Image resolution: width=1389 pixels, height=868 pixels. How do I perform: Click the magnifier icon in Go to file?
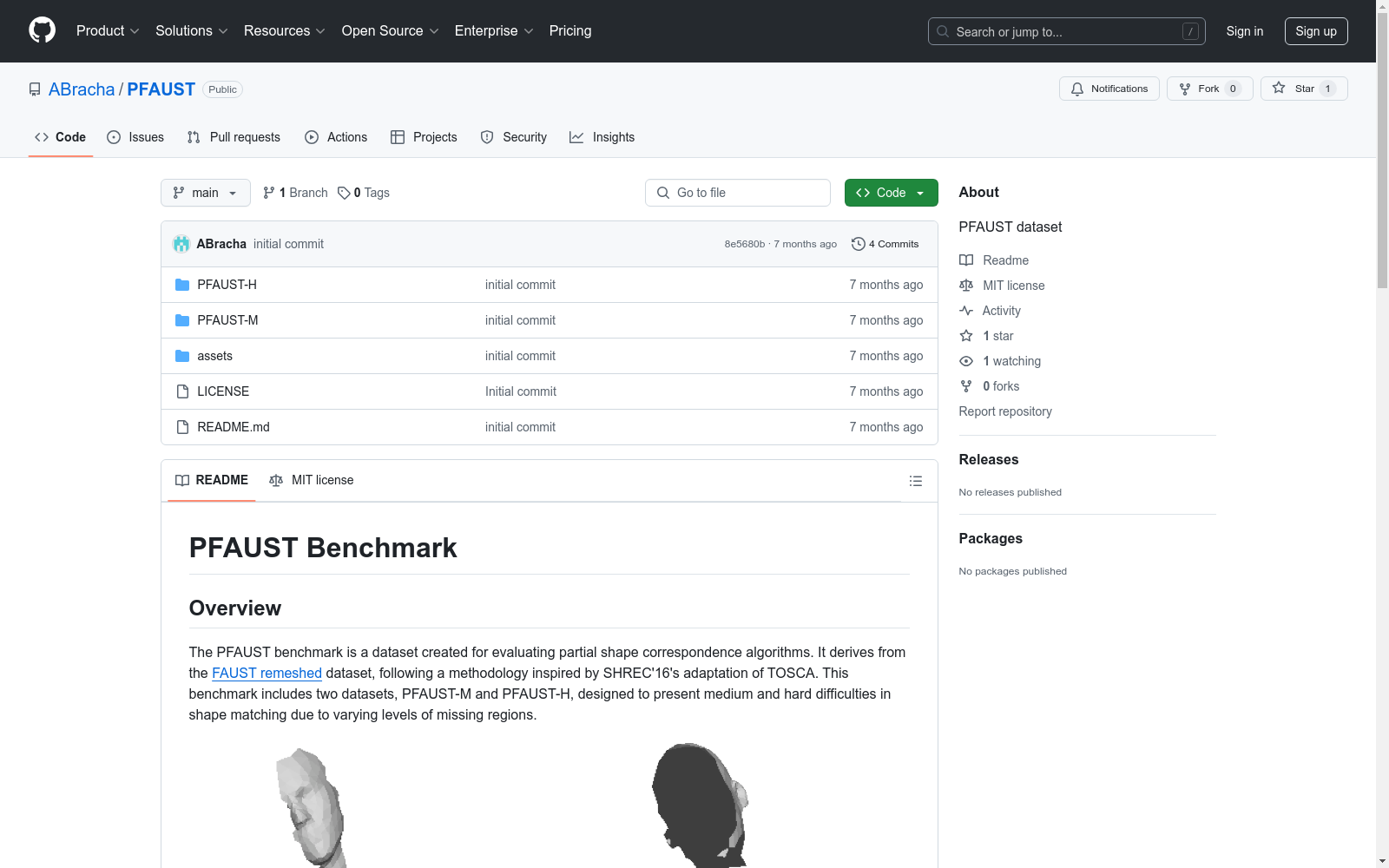(663, 193)
